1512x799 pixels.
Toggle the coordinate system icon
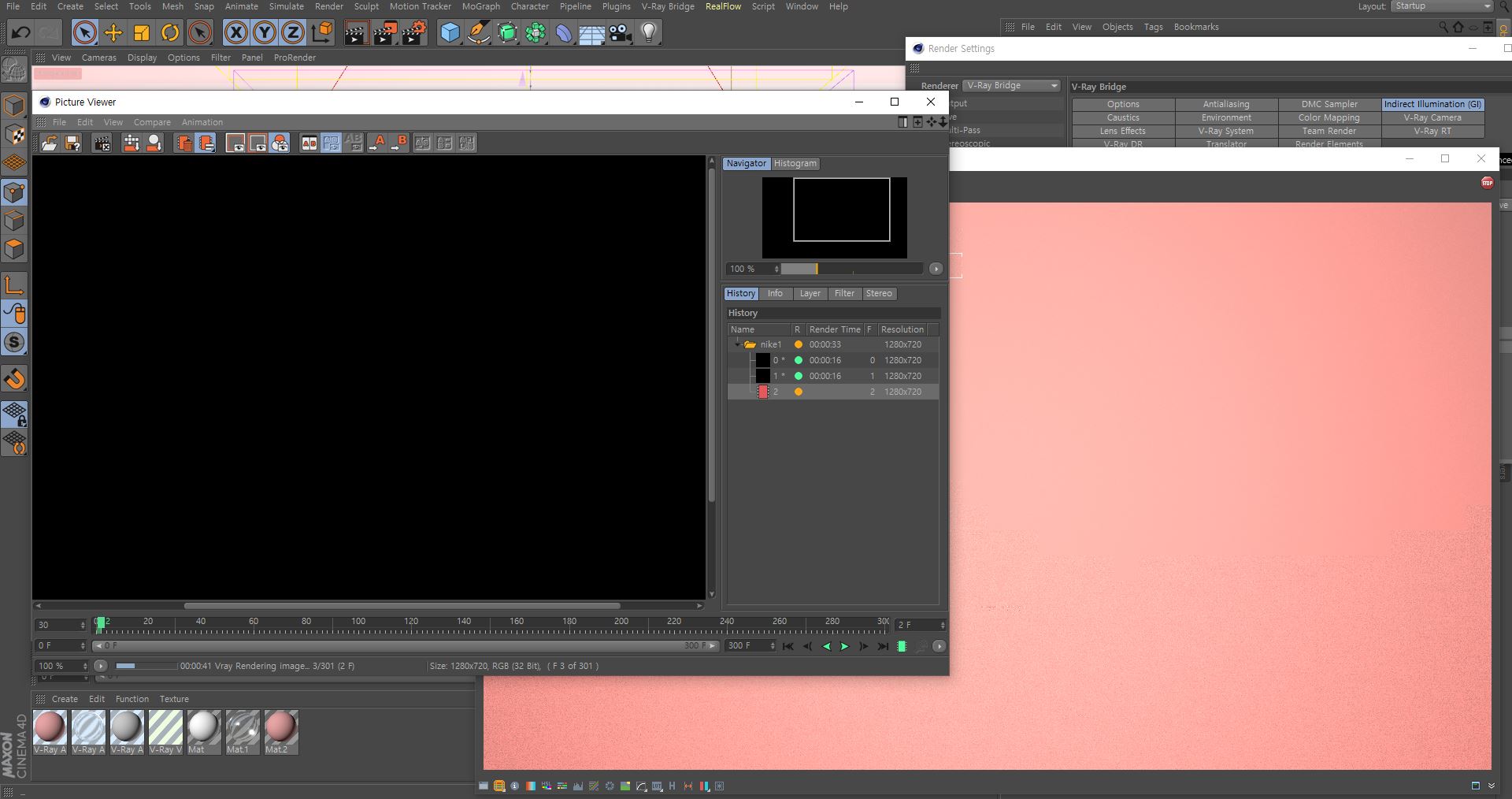[322, 33]
